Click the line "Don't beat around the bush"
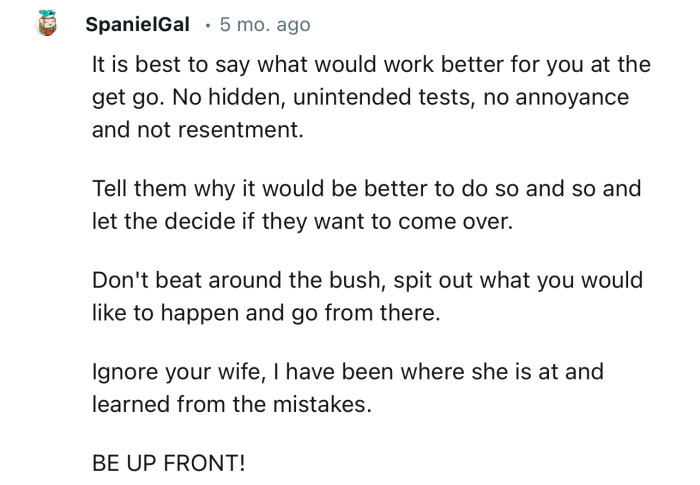Viewport: 700px width, 485px height. coord(368,281)
